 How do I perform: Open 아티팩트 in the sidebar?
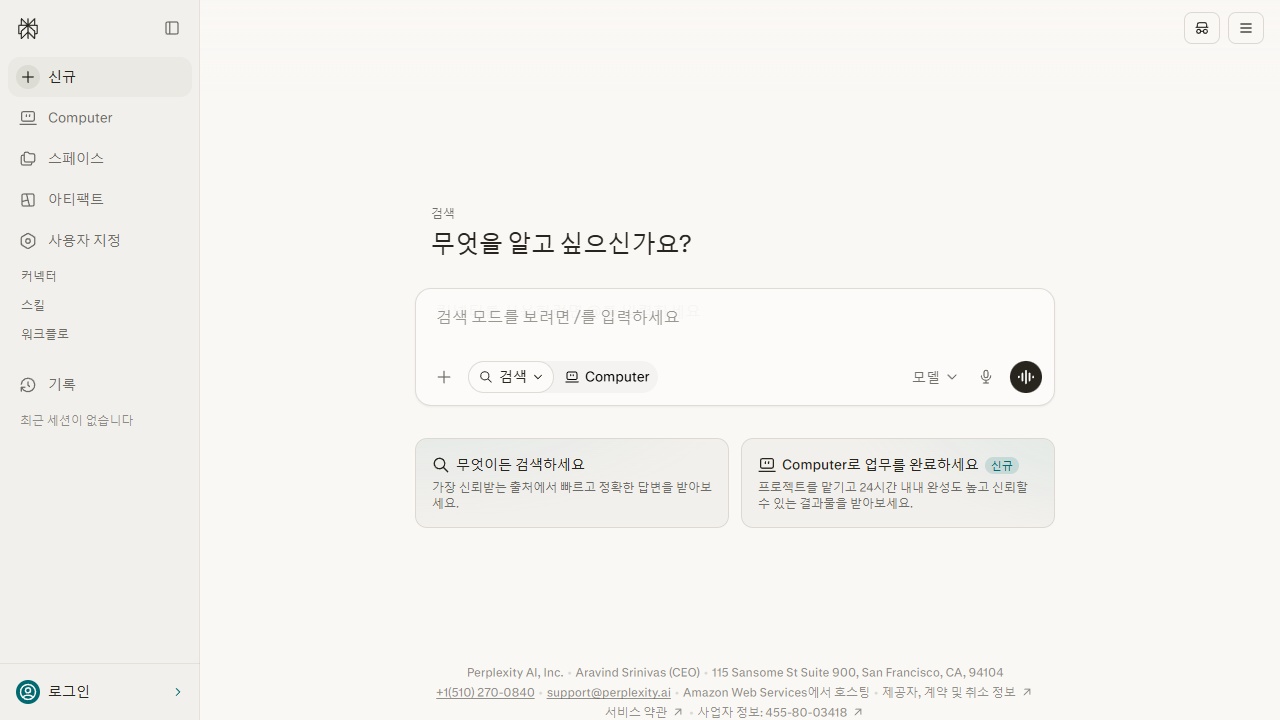[100, 200]
